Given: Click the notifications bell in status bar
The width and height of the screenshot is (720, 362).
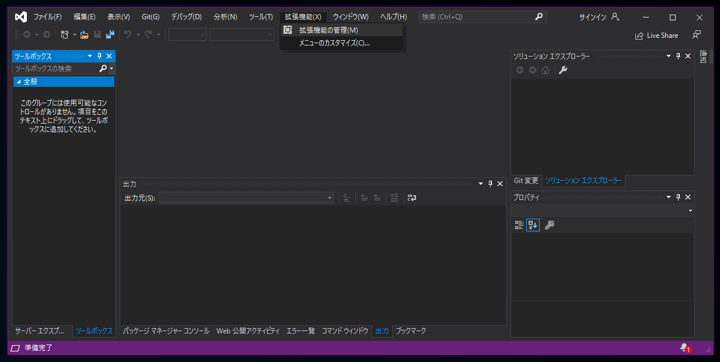Looking at the screenshot, I should point(685,348).
